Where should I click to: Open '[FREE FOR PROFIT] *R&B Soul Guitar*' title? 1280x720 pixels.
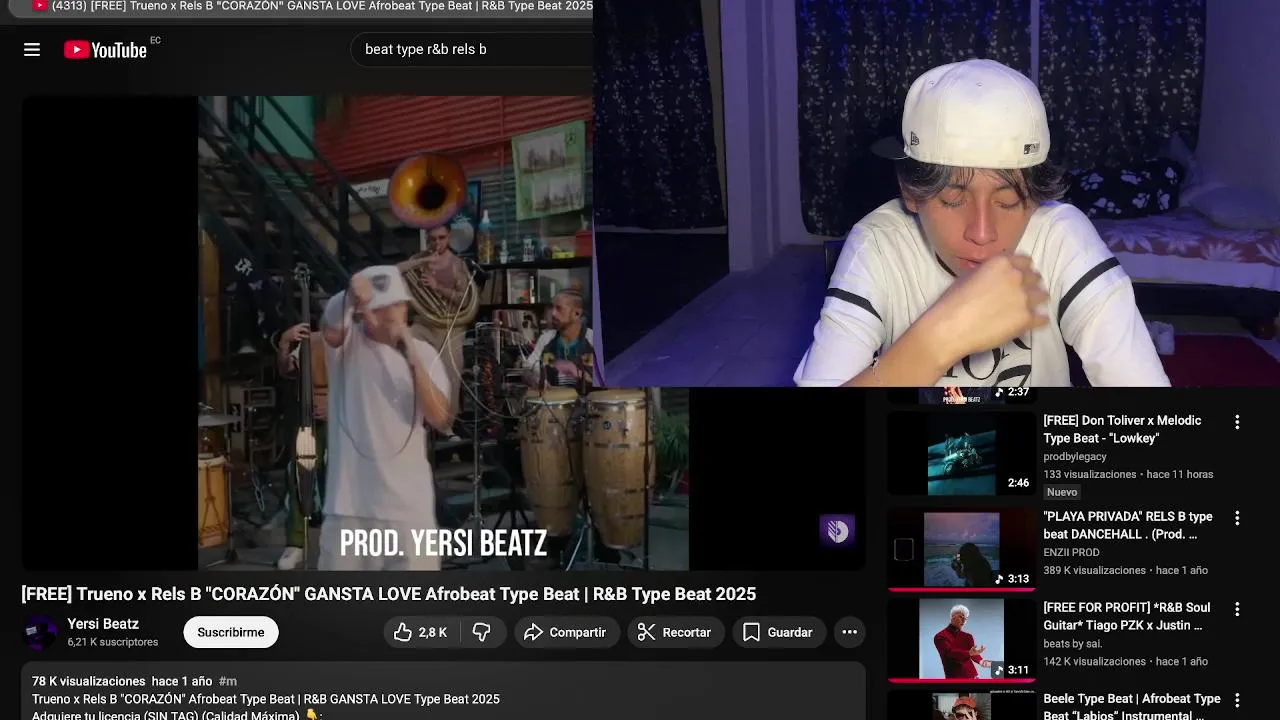1127,616
